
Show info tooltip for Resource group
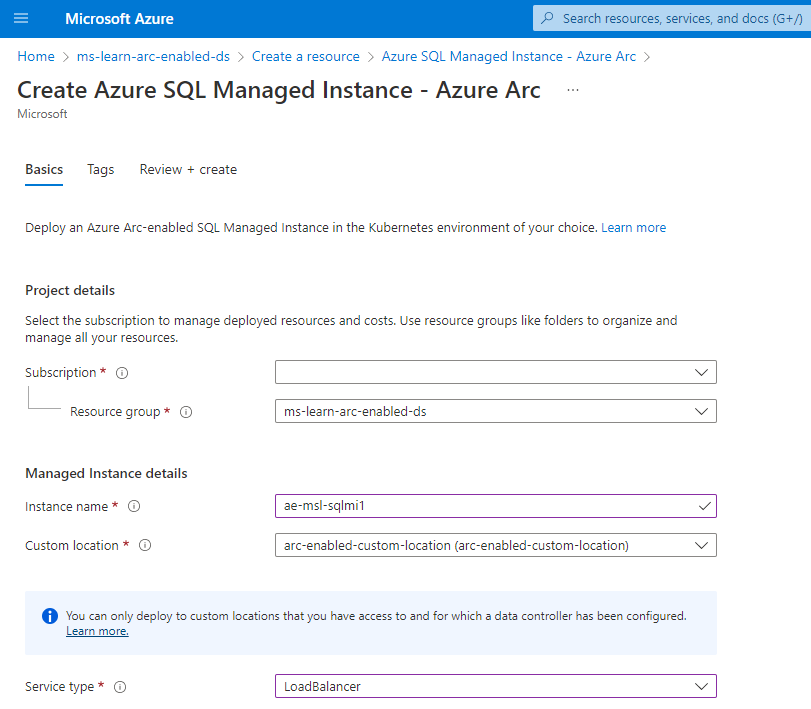pyautogui.click(x=186, y=412)
